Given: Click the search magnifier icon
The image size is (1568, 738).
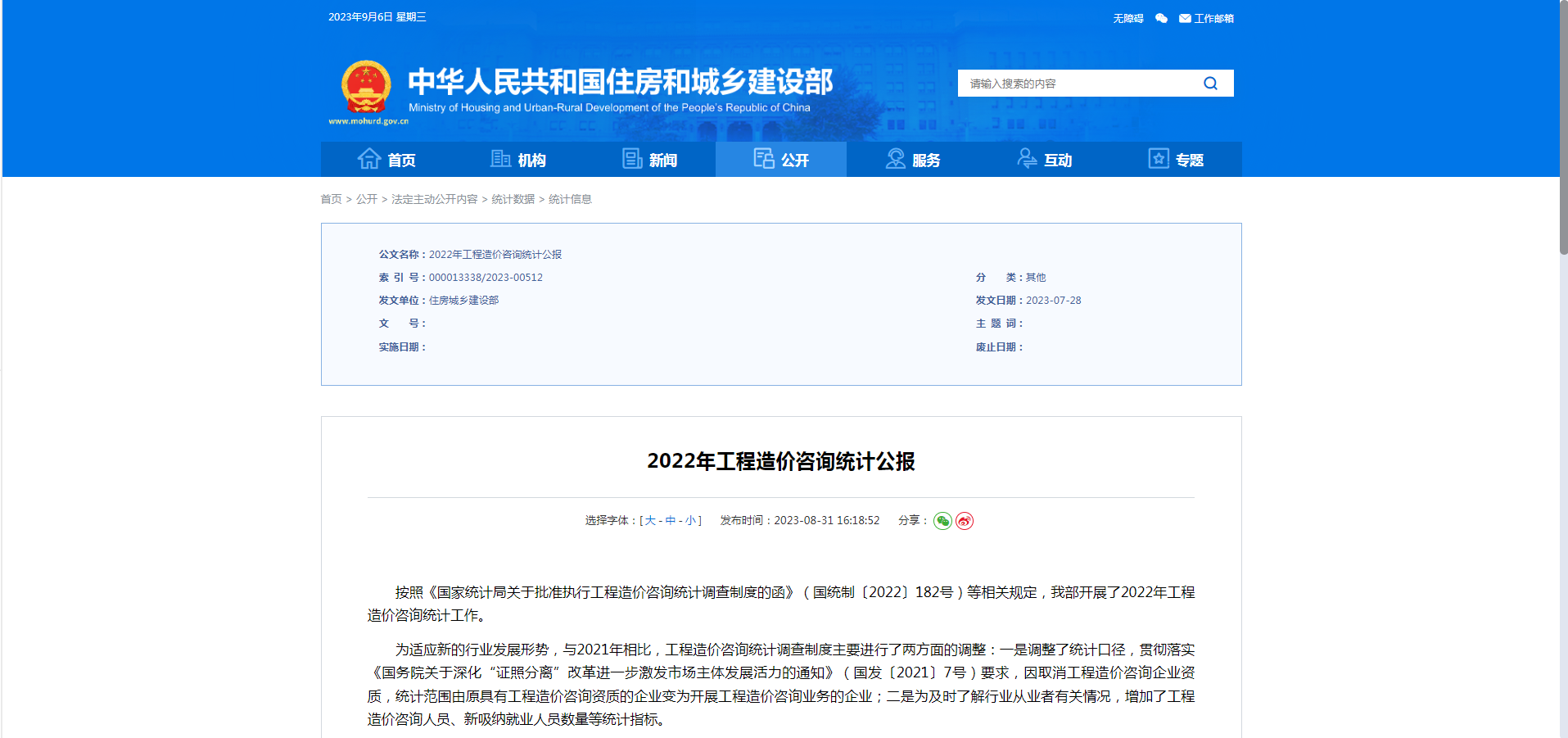Looking at the screenshot, I should click(x=1210, y=84).
